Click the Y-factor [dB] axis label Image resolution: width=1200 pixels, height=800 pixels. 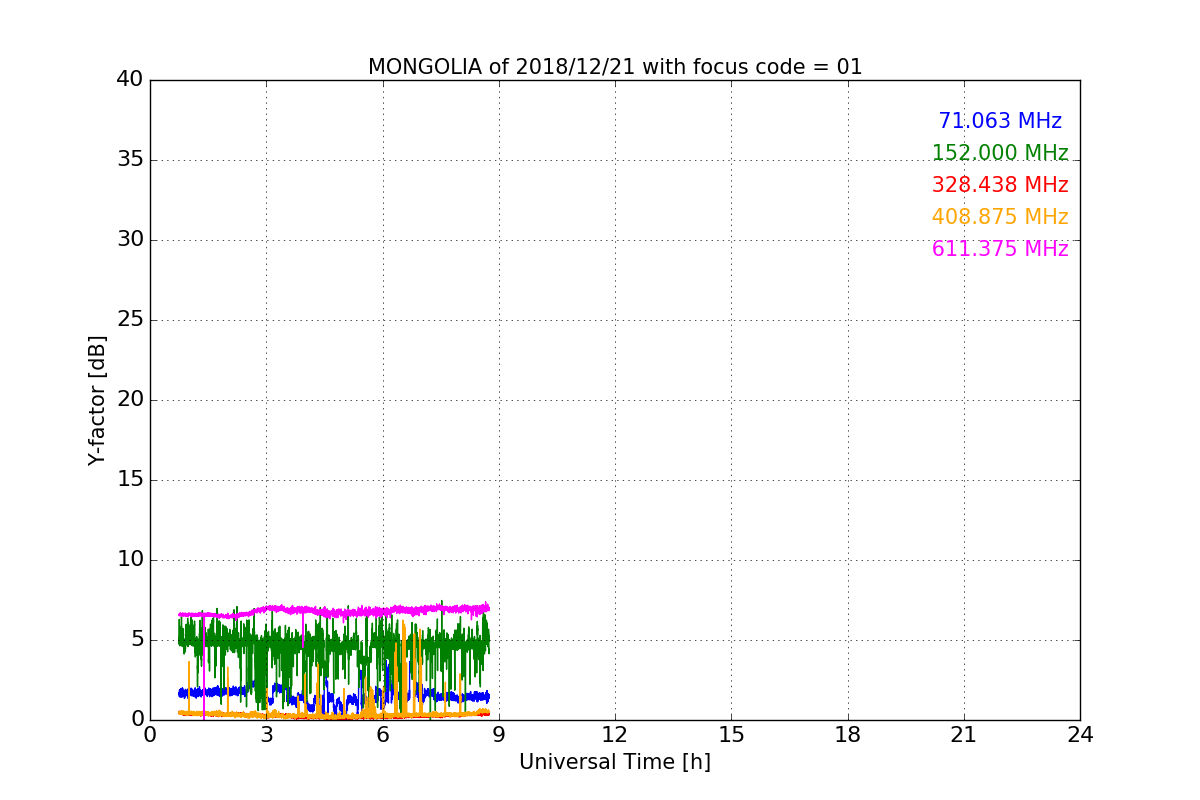coord(97,400)
